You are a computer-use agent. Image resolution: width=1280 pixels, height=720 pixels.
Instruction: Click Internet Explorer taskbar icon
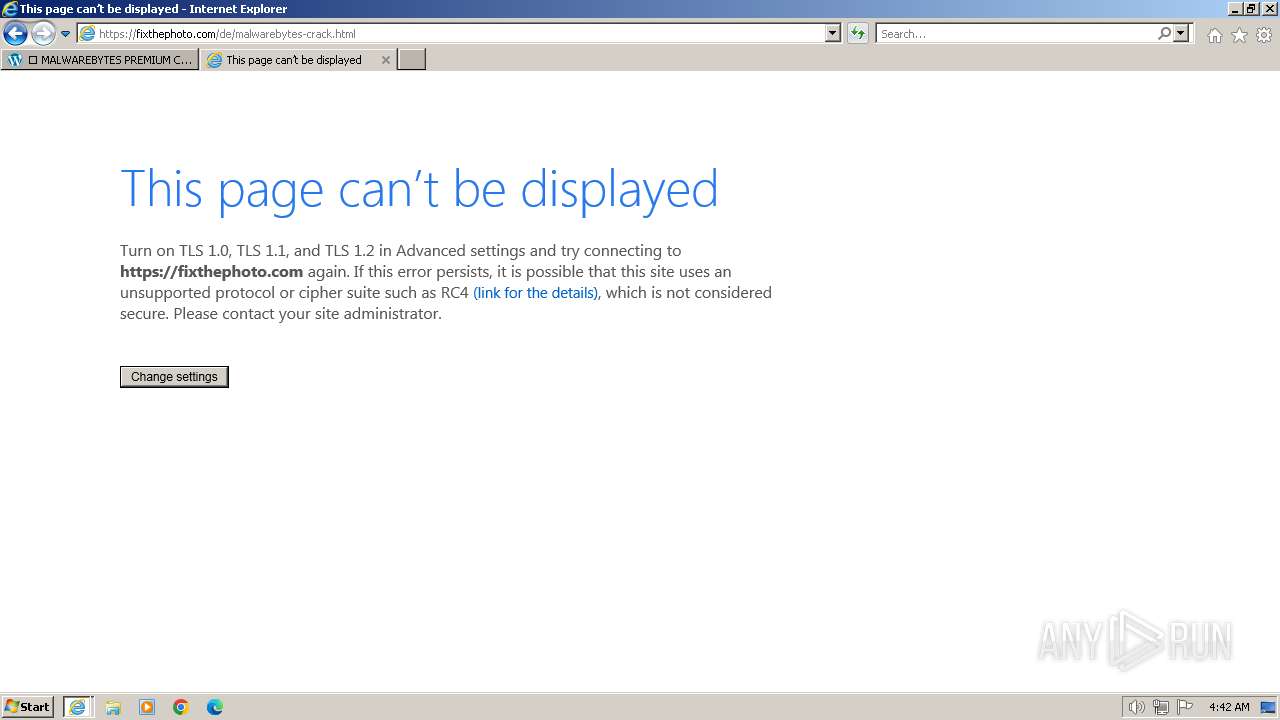(78, 707)
